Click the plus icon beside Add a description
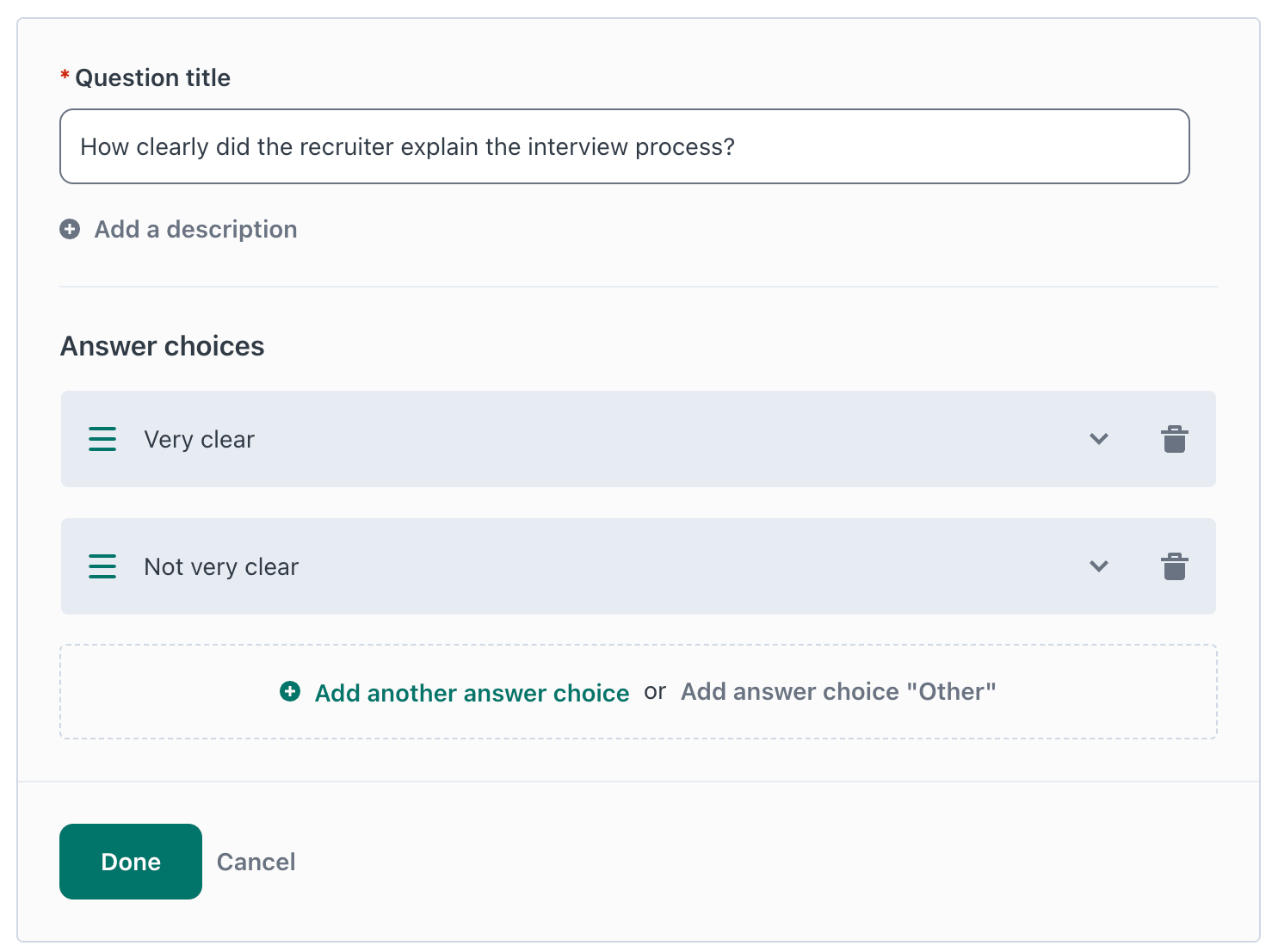The height and width of the screenshot is (952, 1272). pos(70,229)
